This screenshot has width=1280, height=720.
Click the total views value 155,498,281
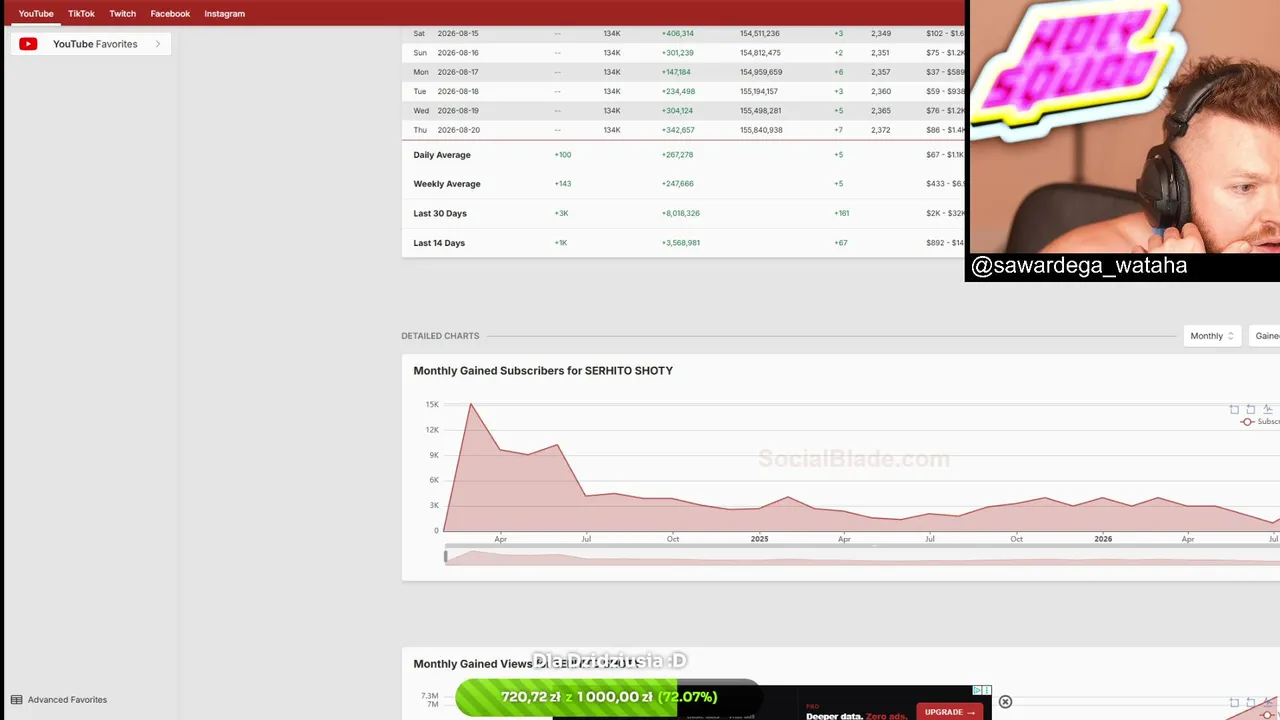(x=760, y=111)
